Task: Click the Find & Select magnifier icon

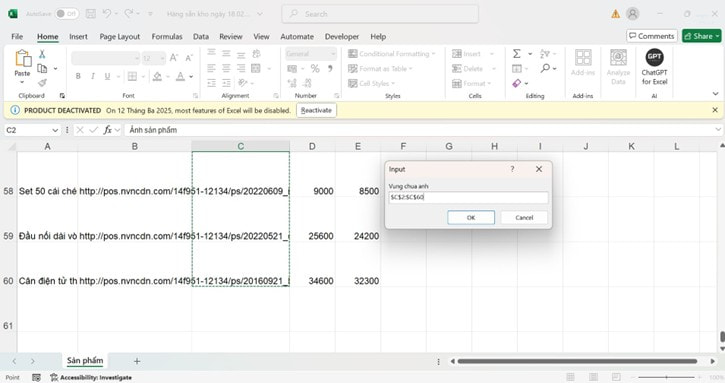Action: tap(546, 68)
